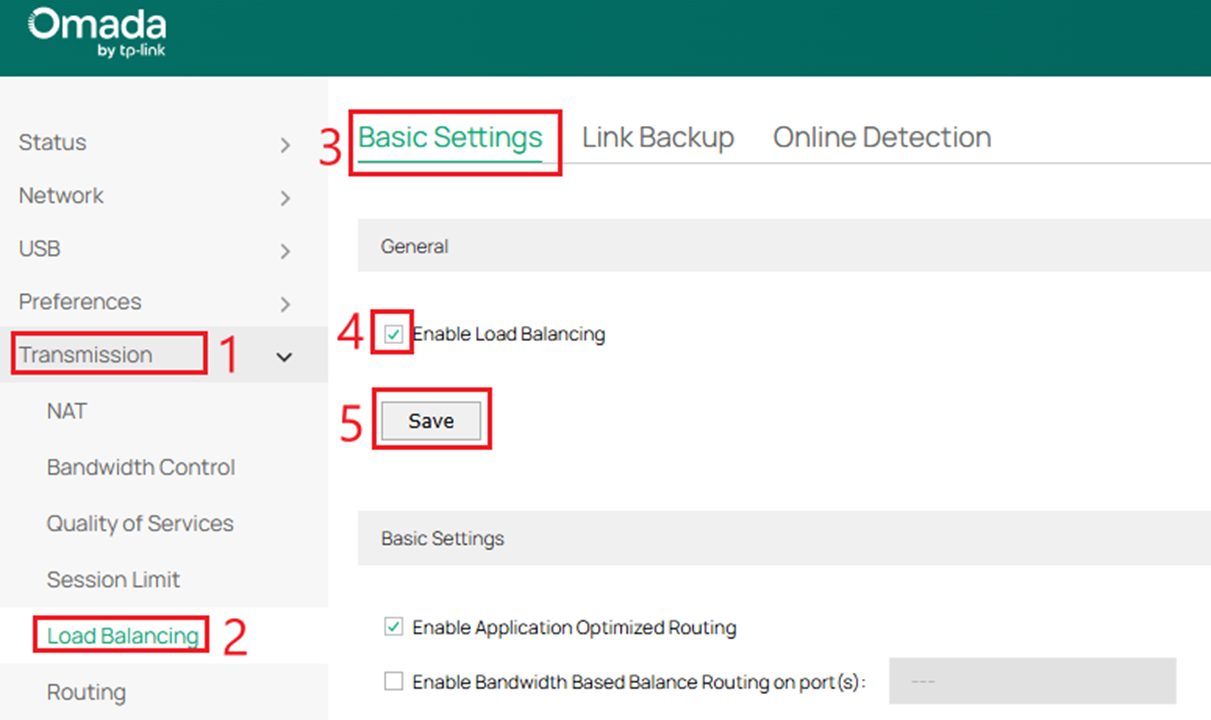The image size is (1211, 720).
Task: Open Quality of Services page
Action: tap(140, 523)
